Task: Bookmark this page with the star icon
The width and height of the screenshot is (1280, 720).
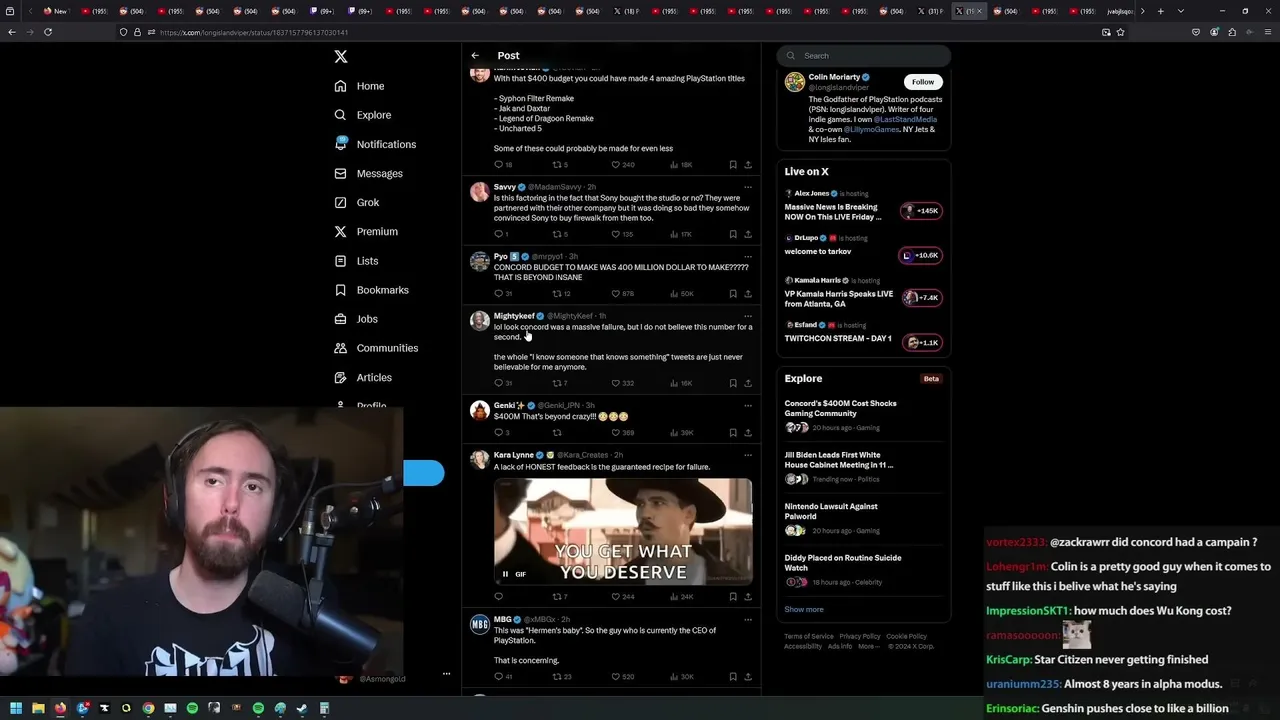Action: pos(1121,32)
